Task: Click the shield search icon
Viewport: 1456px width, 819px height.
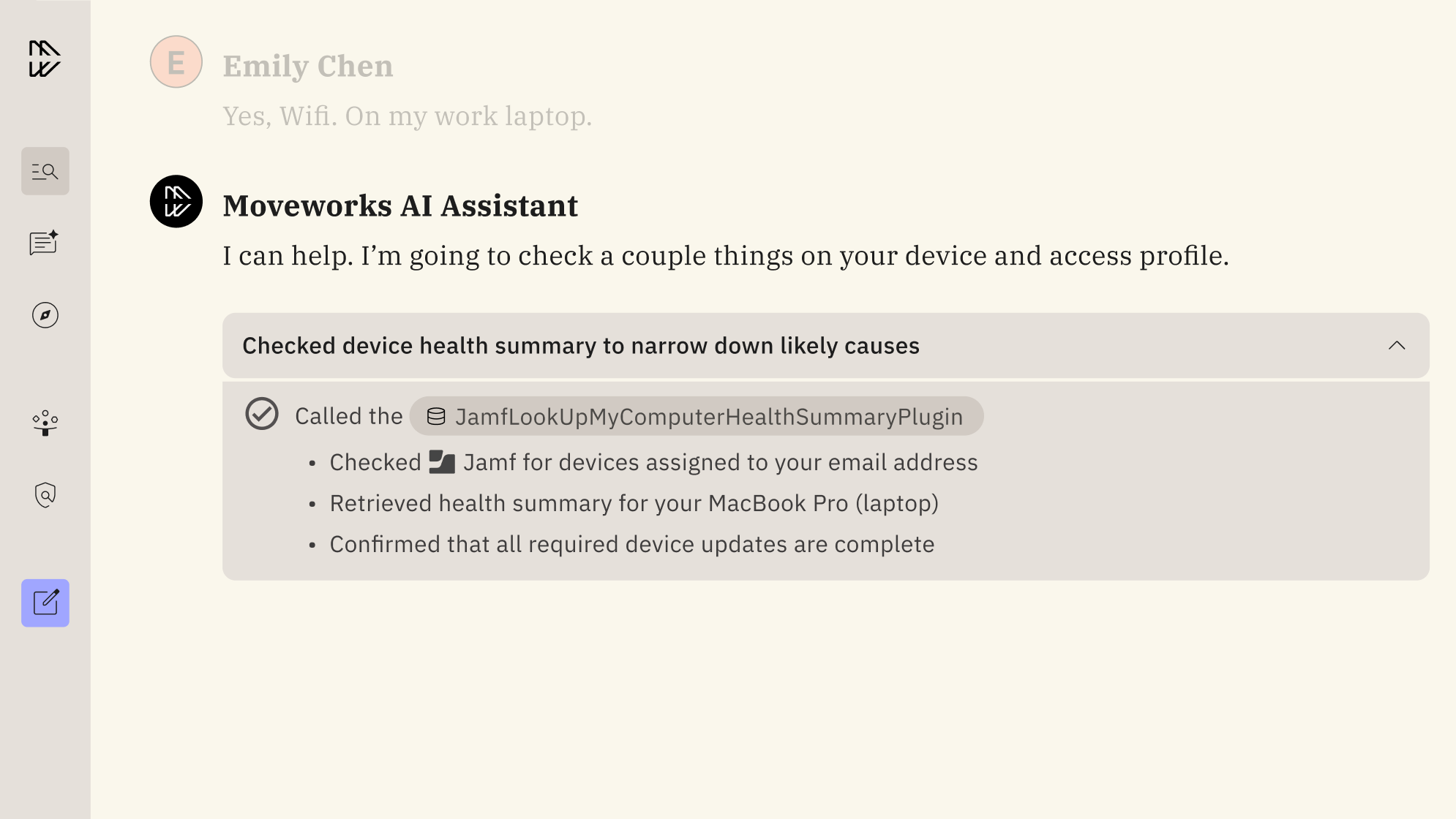Action: click(x=45, y=495)
